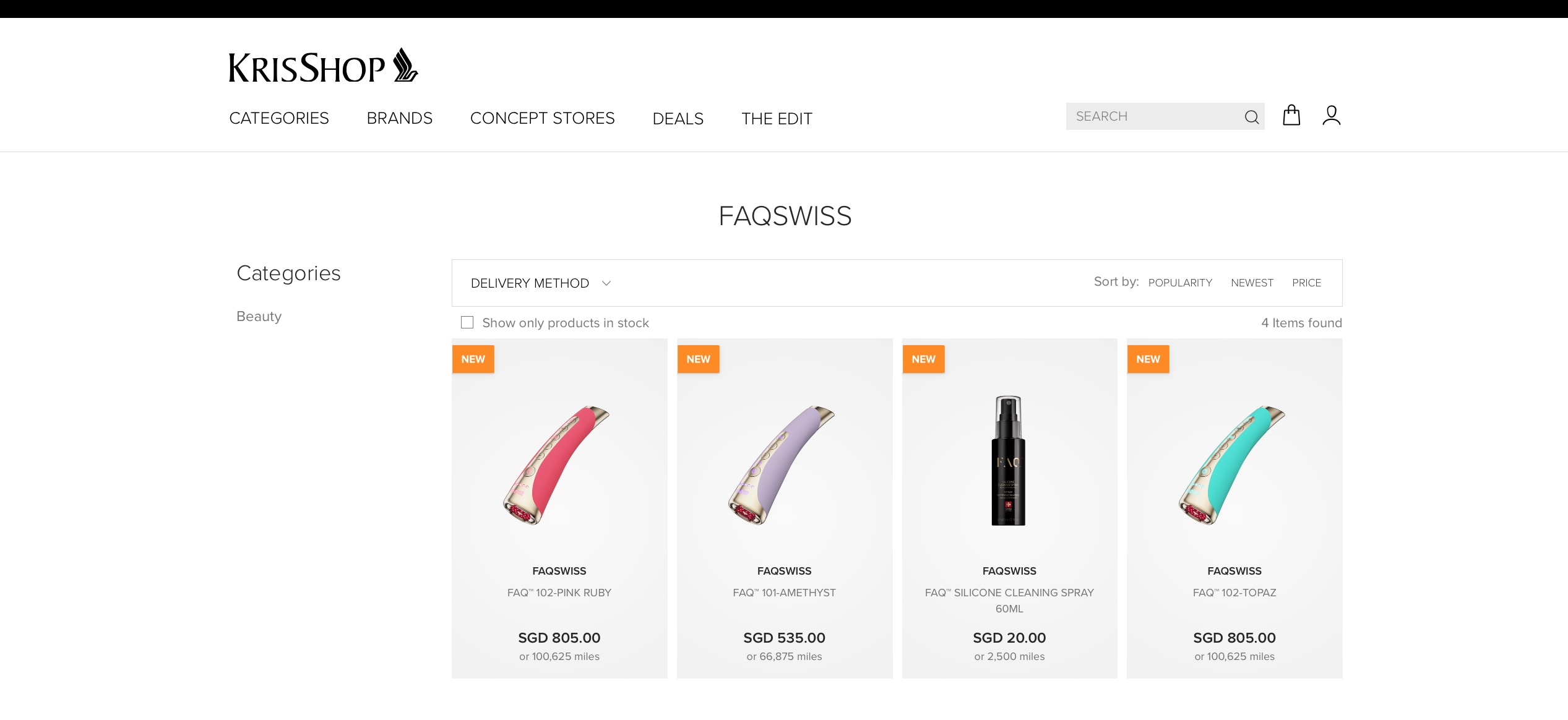Focus the Search input field

(x=1154, y=116)
